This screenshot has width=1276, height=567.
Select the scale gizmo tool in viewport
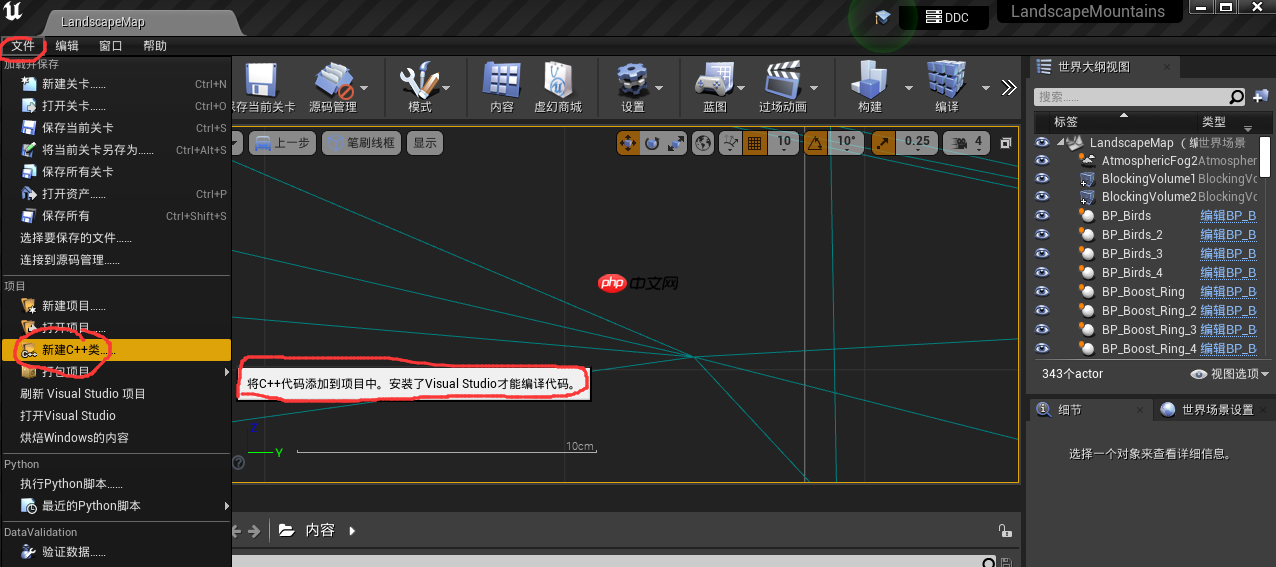tap(677, 143)
